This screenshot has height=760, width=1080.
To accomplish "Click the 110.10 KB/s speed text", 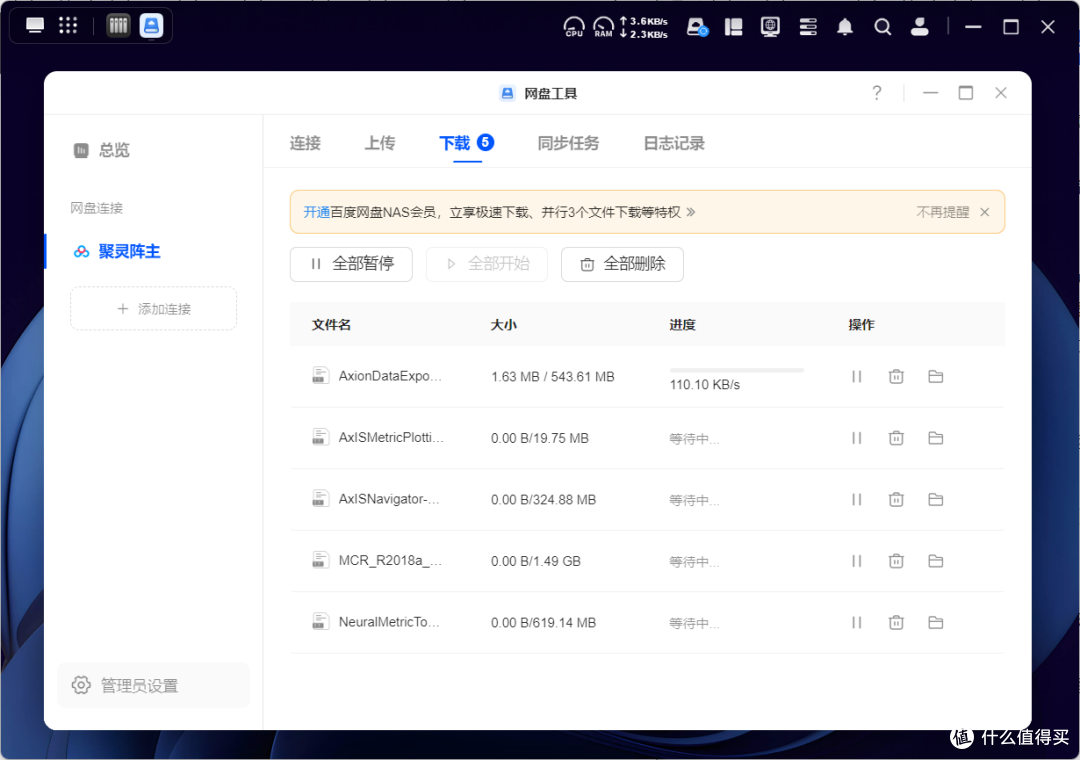I will [705, 384].
